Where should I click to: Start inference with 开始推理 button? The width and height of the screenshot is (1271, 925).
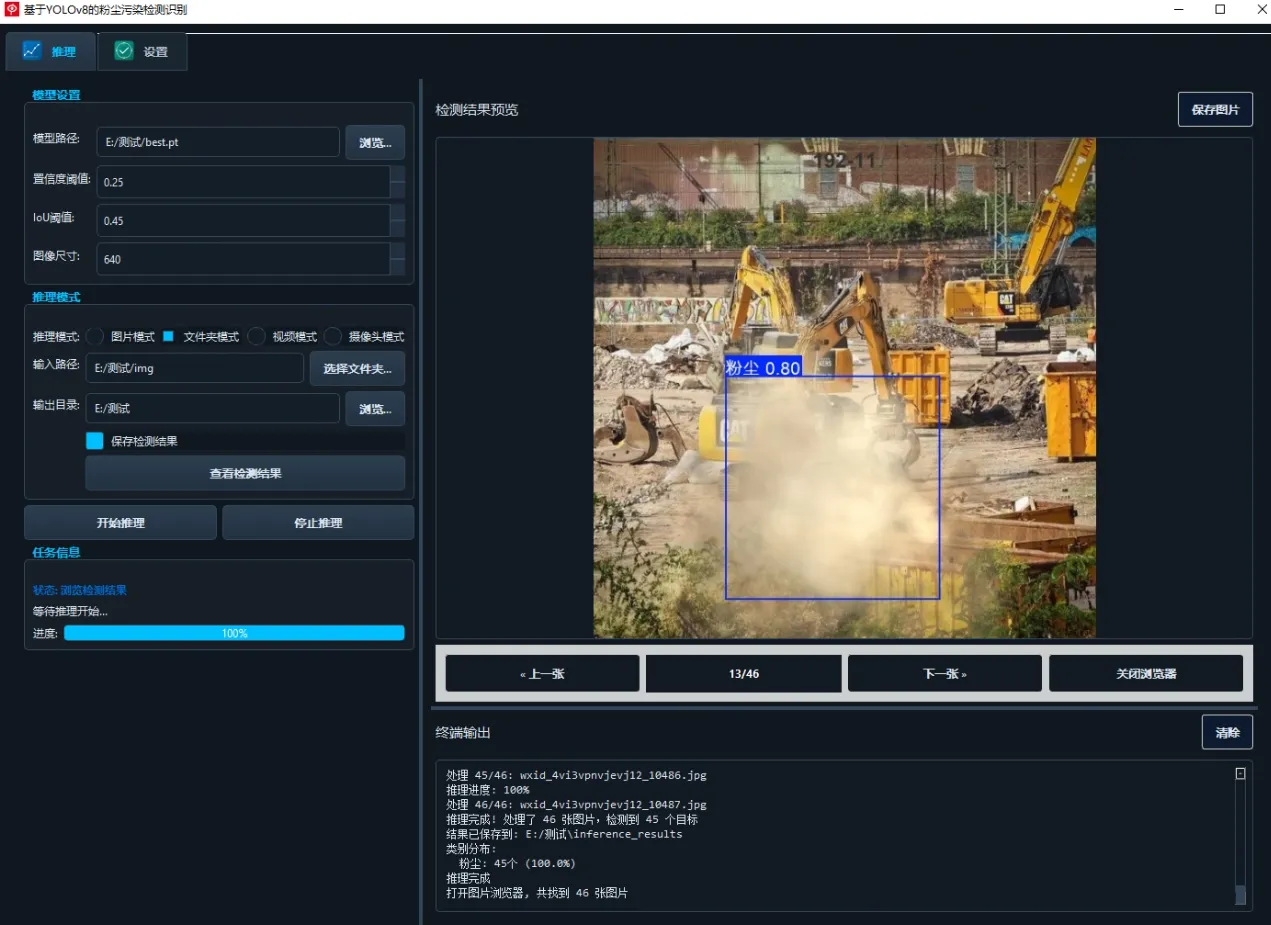point(120,523)
